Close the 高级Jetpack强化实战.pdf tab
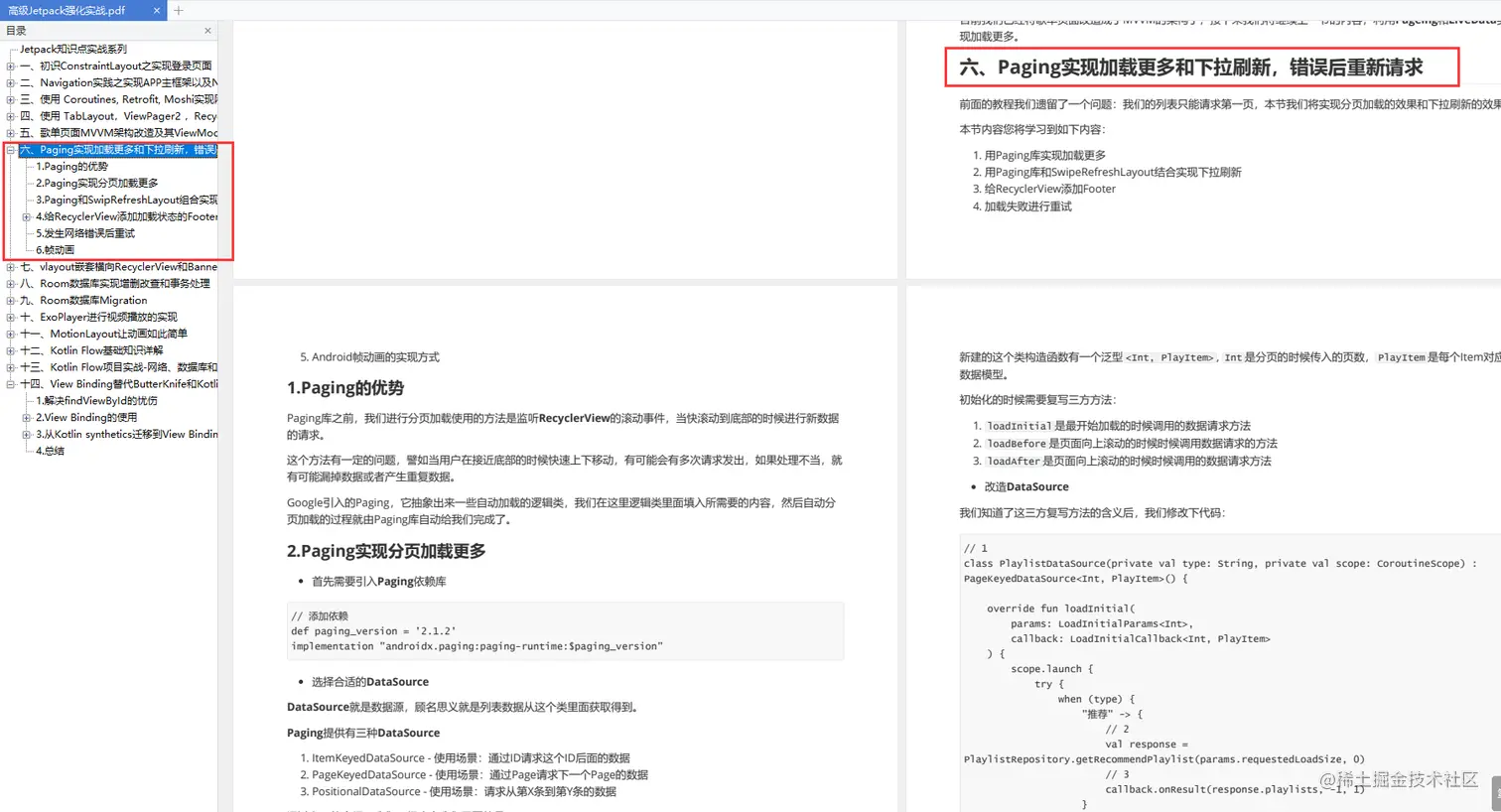The height and width of the screenshot is (812, 1501). coord(157,10)
